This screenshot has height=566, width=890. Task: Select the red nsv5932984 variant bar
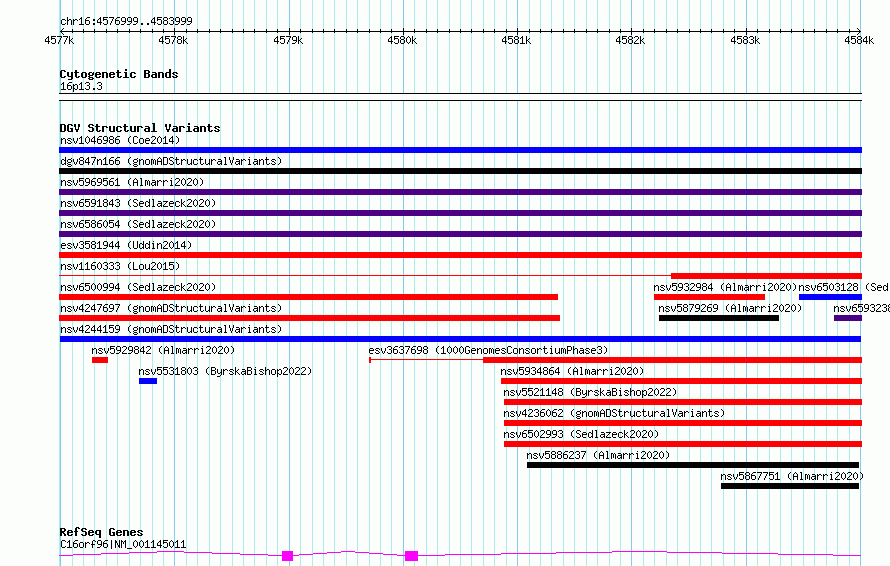click(x=710, y=297)
